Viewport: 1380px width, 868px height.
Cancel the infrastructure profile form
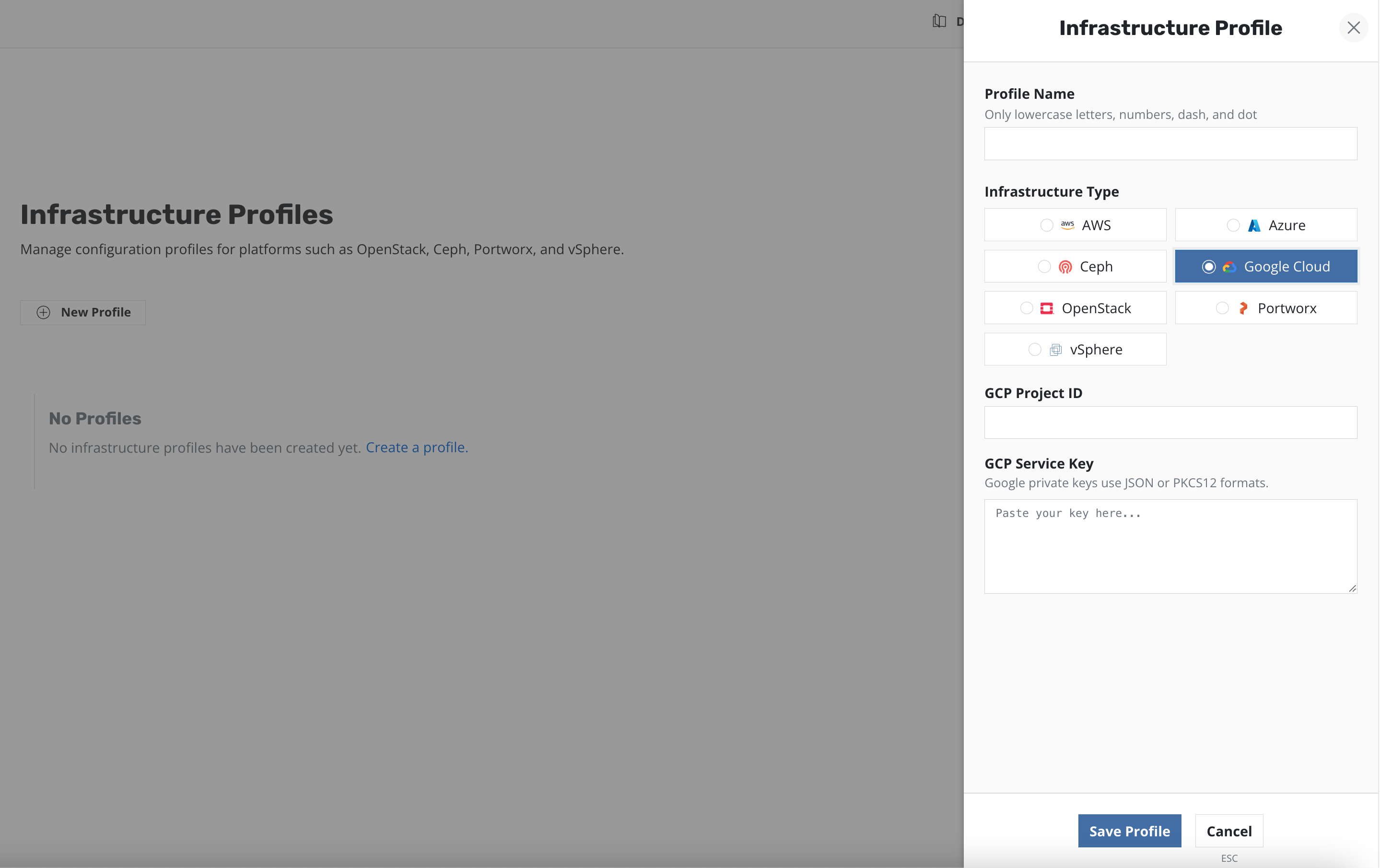[1228, 831]
